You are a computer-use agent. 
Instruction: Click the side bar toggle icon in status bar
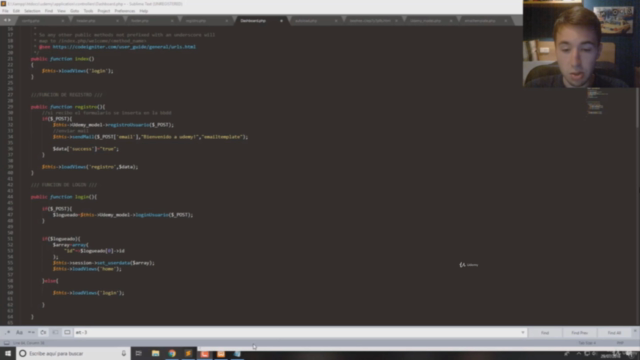click(7, 343)
